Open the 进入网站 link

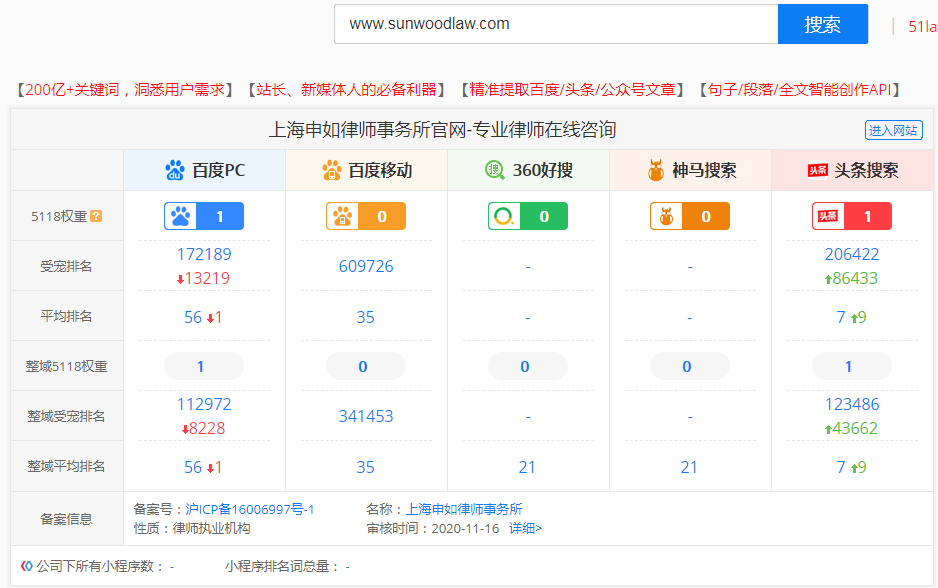click(893, 130)
